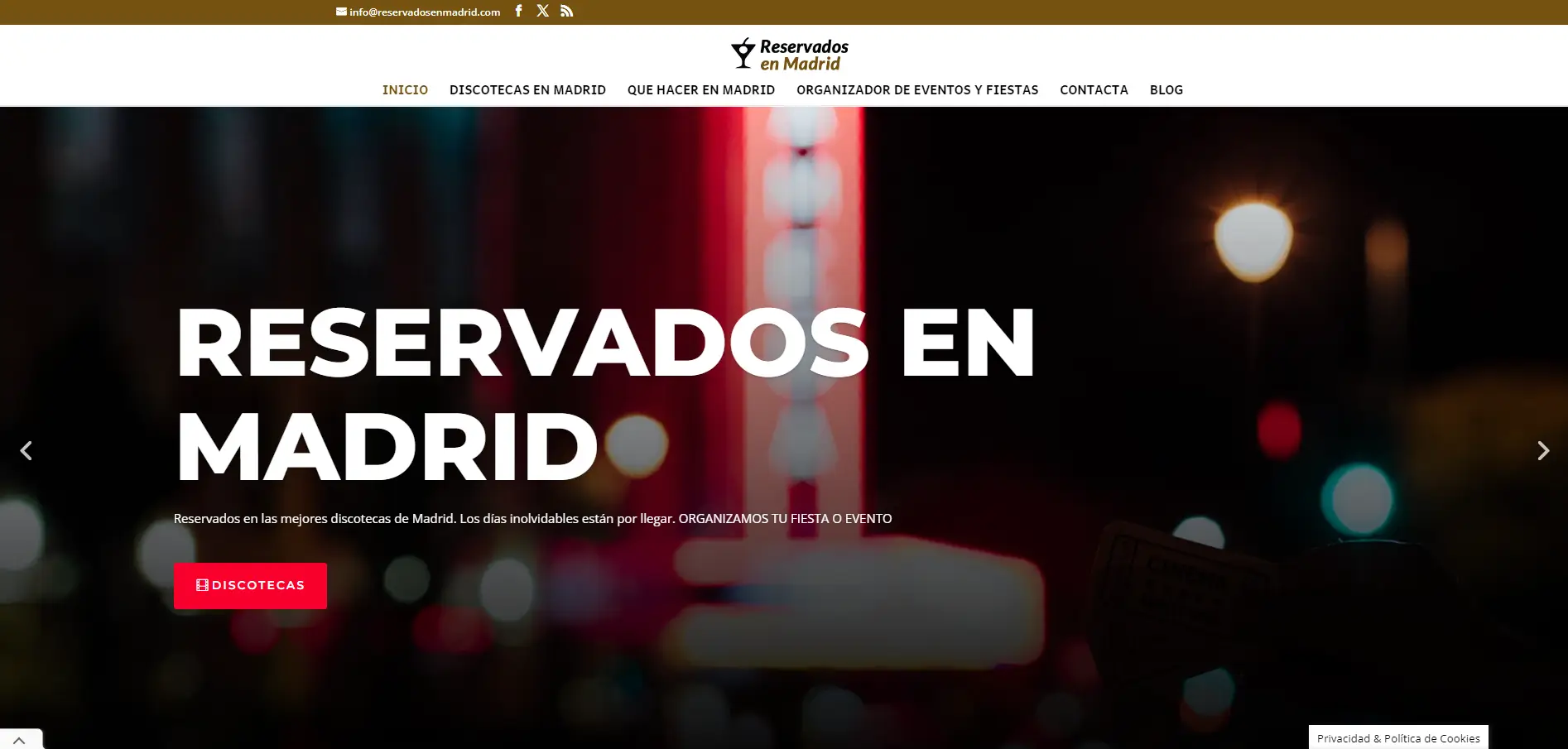
Task: Click the hero subtitle about mejores discotecas
Action: coord(532,519)
